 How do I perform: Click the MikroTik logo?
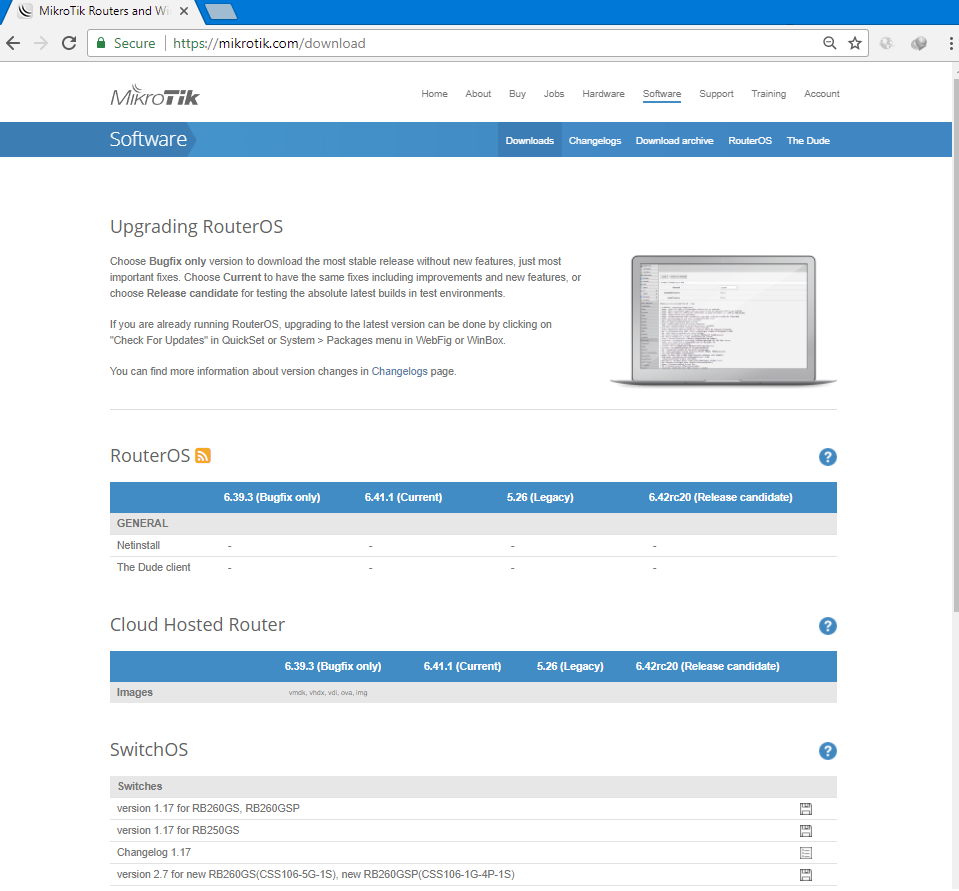click(155, 95)
